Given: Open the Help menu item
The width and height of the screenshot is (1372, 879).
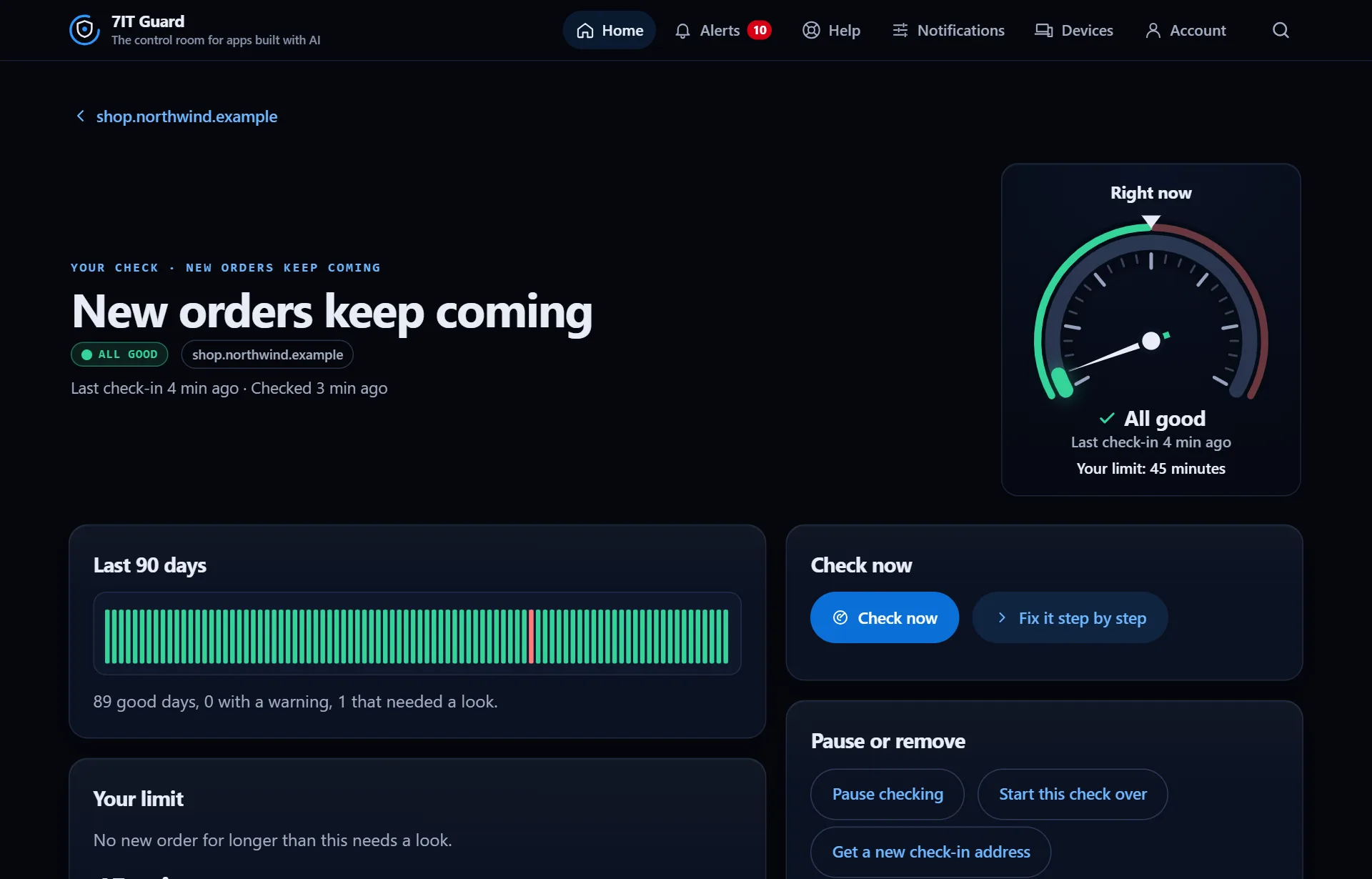Looking at the screenshot, I should tap(832, 30).
